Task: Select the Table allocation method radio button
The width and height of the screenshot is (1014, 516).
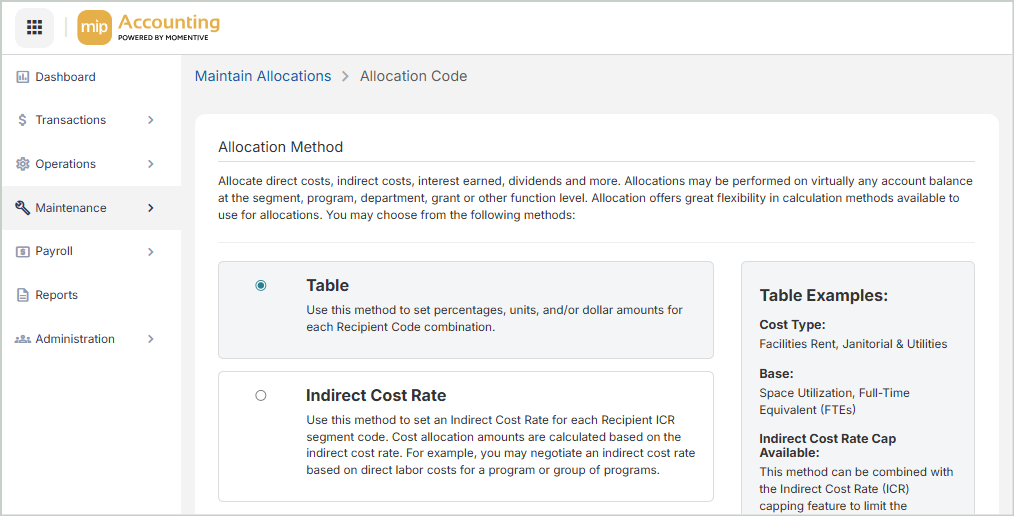Action: tap(261, 285)
